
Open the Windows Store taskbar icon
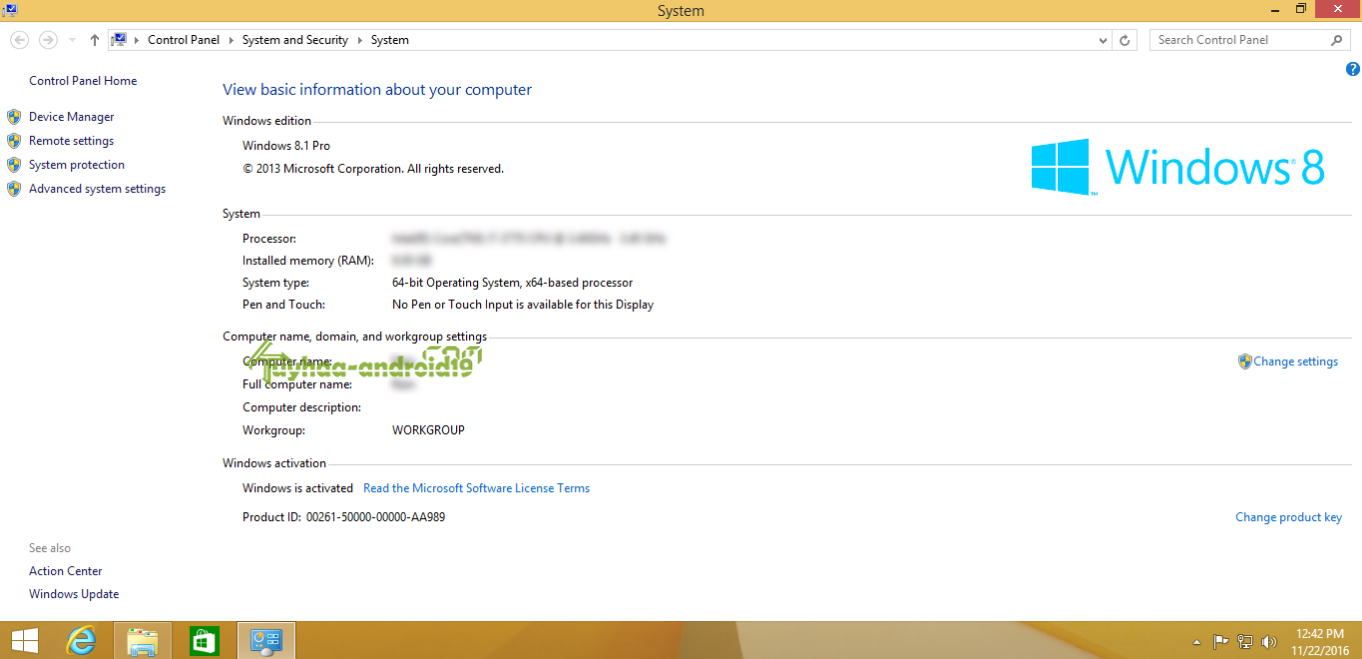(x=204, y=641)
